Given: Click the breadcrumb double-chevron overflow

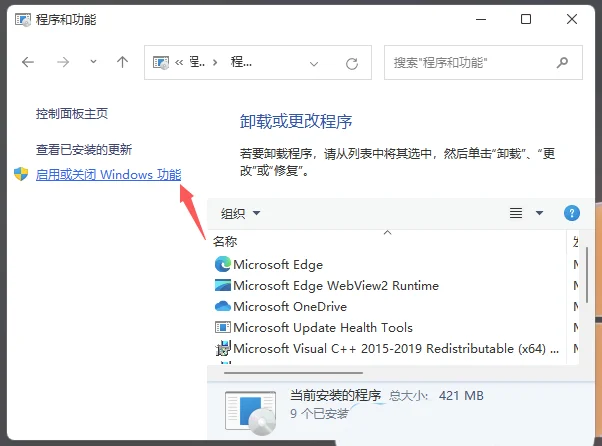Looking at the screenshot, I should (x=179, y=63).
